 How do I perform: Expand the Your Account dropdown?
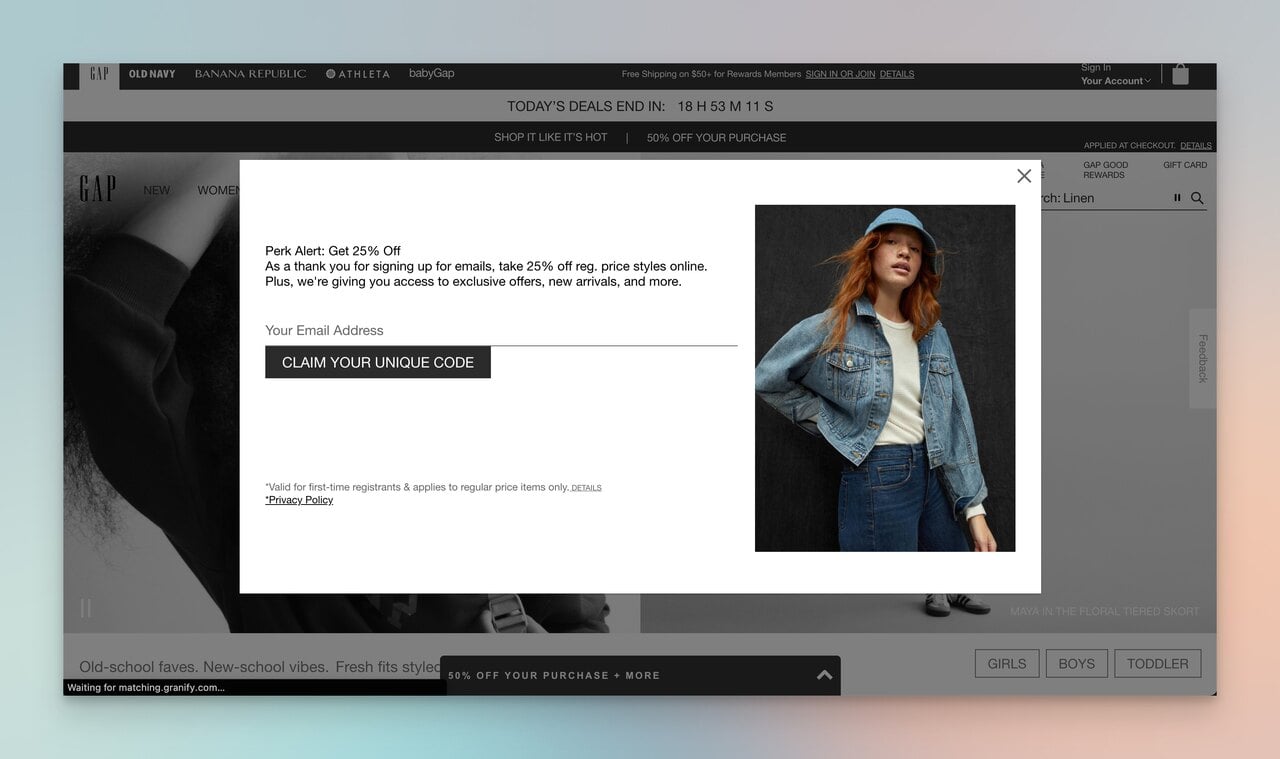click(x=1115, y=81)
